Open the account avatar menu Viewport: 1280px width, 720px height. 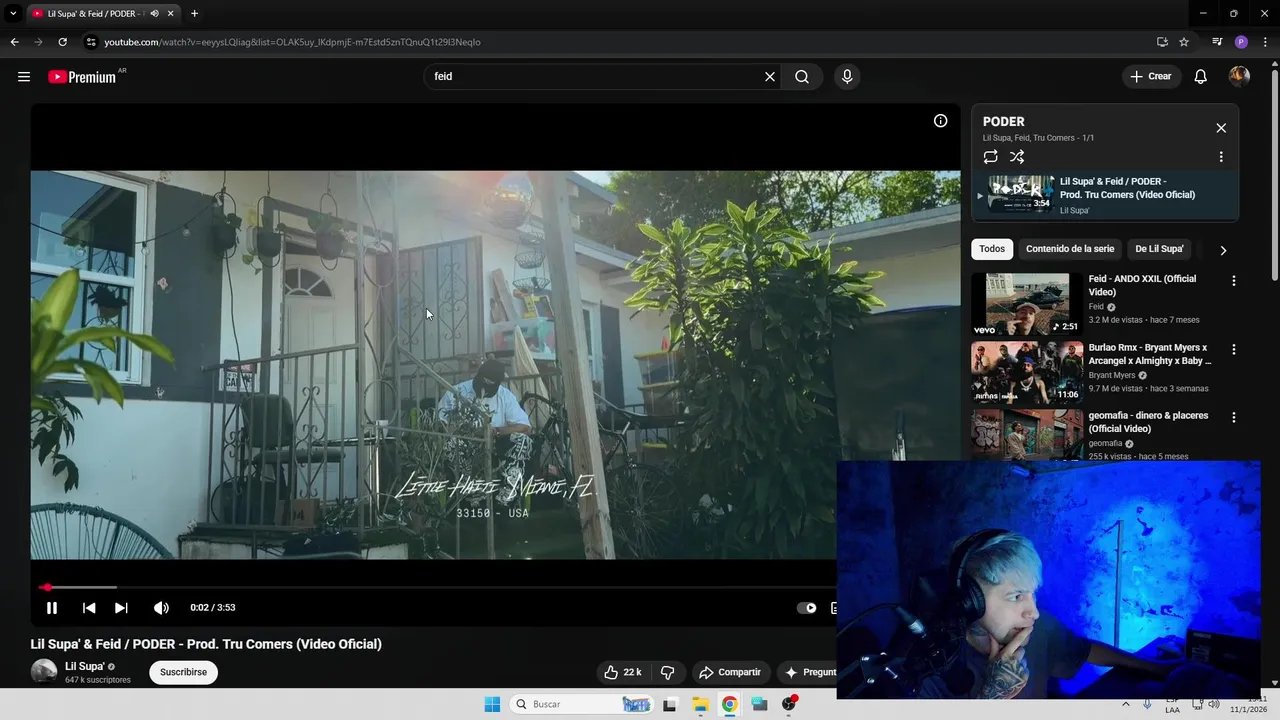[x=1239, y=76]
